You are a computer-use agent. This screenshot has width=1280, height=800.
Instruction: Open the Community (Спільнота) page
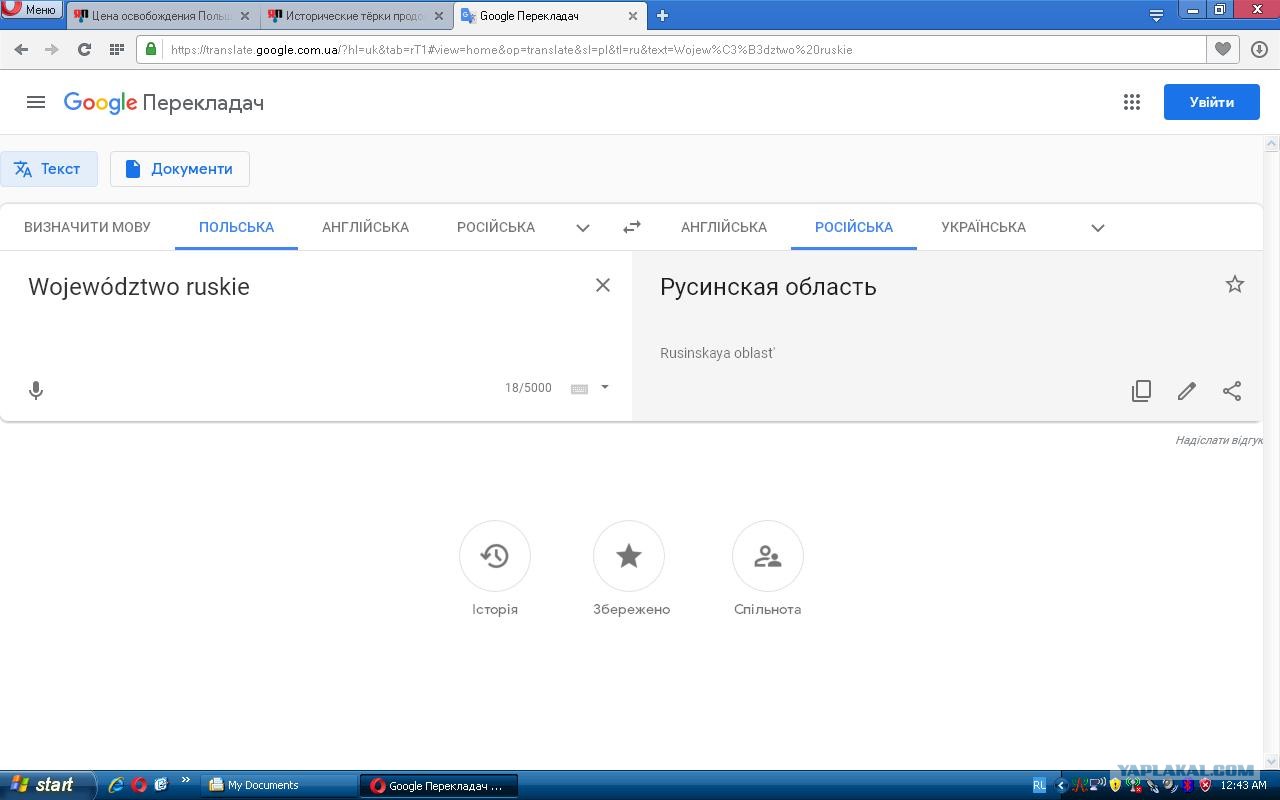pyautogui.click(x=768, y=556)
